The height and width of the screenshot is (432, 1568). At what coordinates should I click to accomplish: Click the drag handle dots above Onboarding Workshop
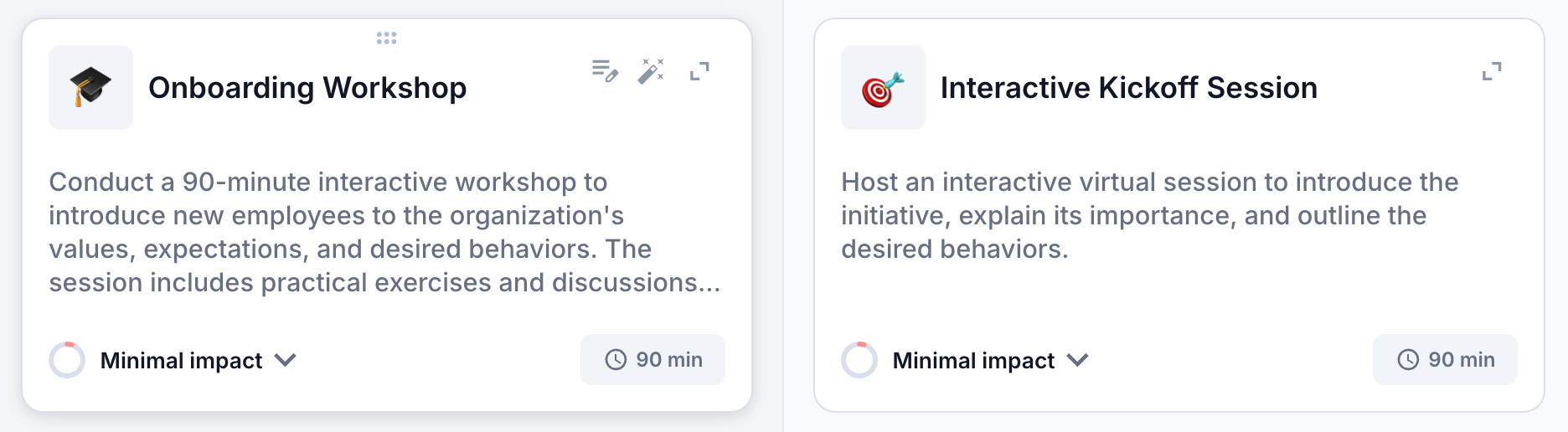coord(386,38)
